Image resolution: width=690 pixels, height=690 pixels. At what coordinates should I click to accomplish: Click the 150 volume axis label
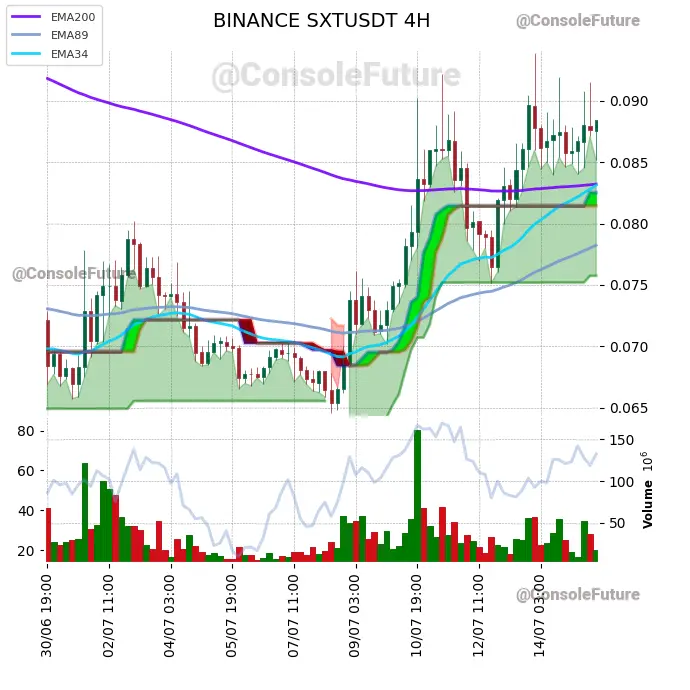[x=622, y=440]
